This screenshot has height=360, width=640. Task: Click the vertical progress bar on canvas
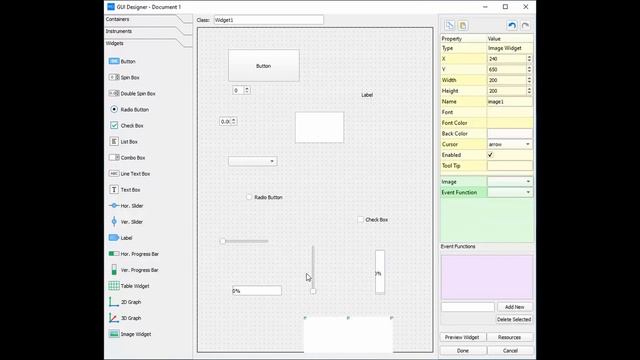coord(380,272)
